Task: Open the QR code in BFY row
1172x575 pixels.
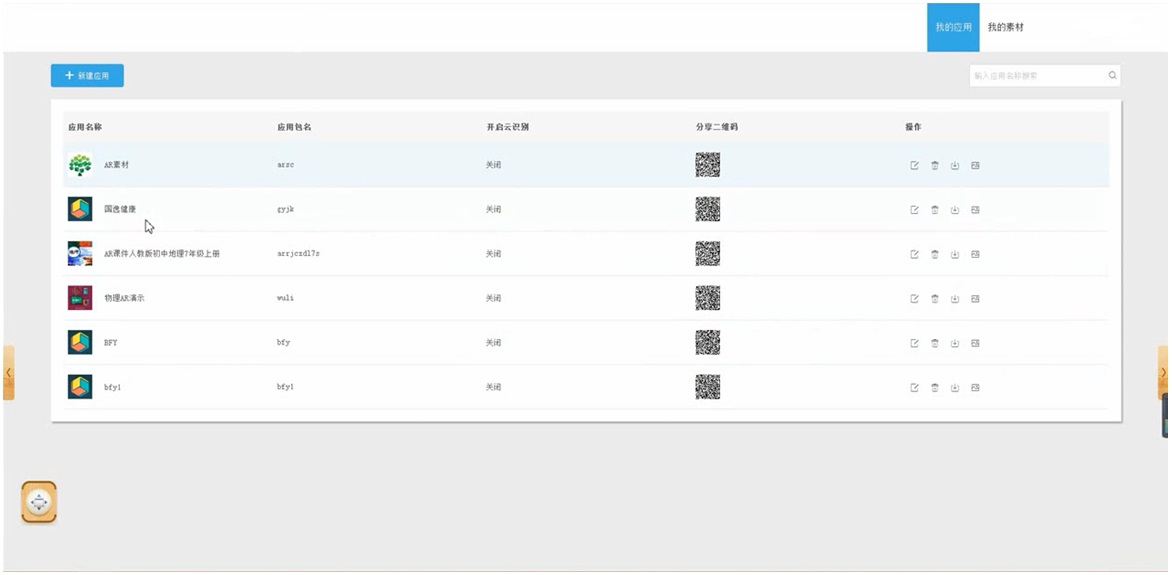Action: 708,342
